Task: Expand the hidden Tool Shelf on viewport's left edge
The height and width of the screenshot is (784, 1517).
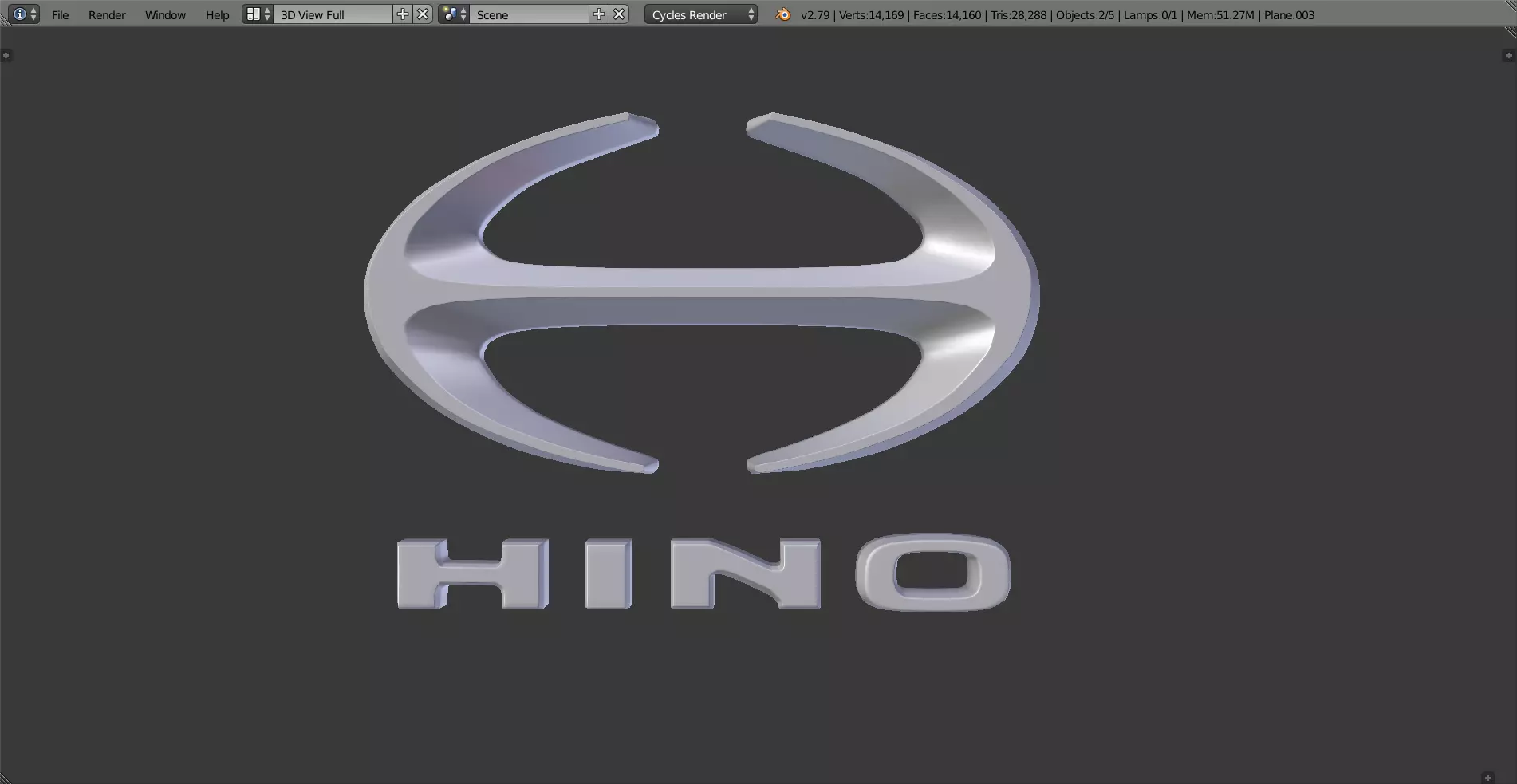Action: click(x=6, y=56)
